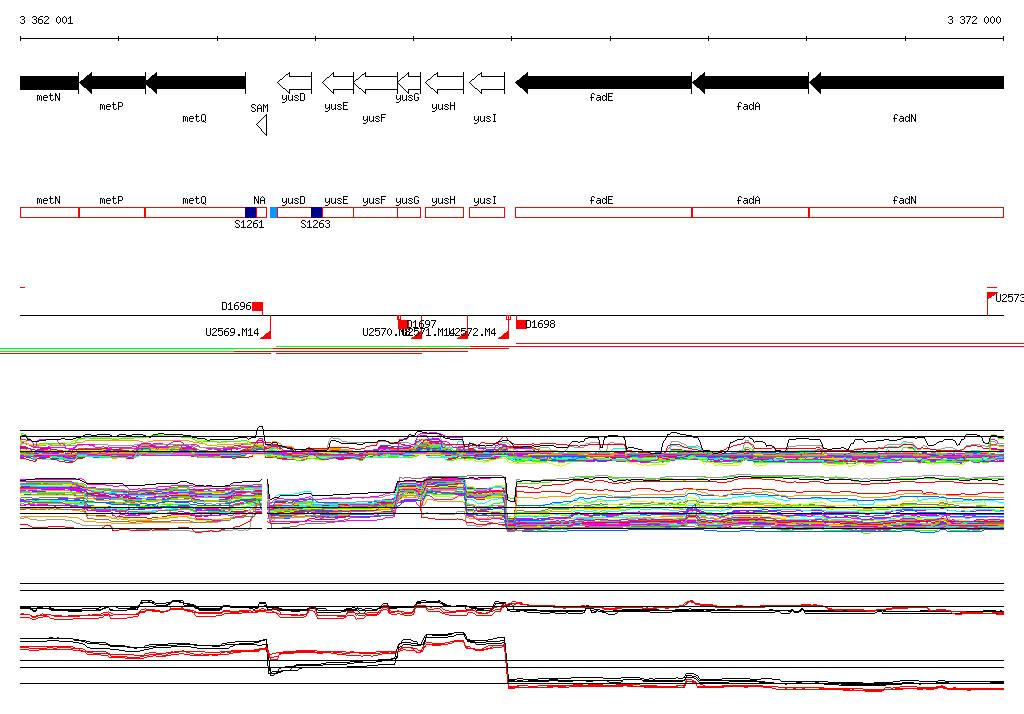Select the white yusH gene arrow

pos(444,82)
